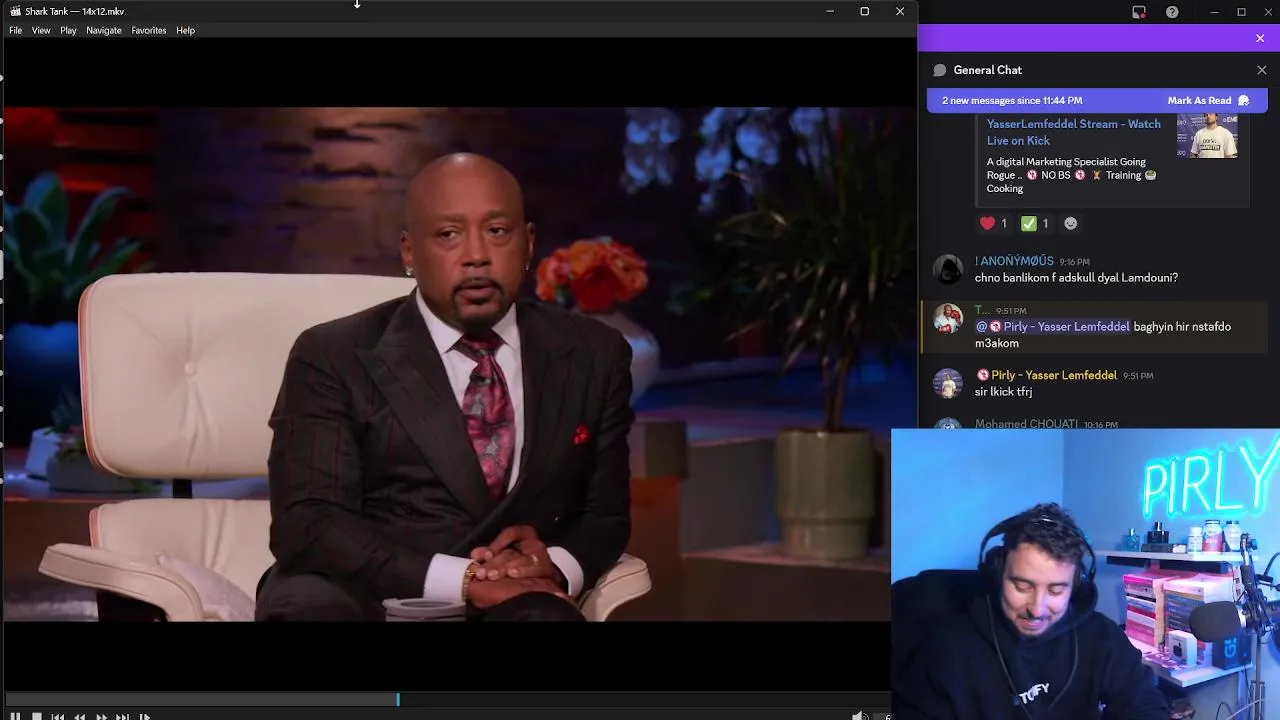Open the Navigate menu

click(x=104, y=30)
